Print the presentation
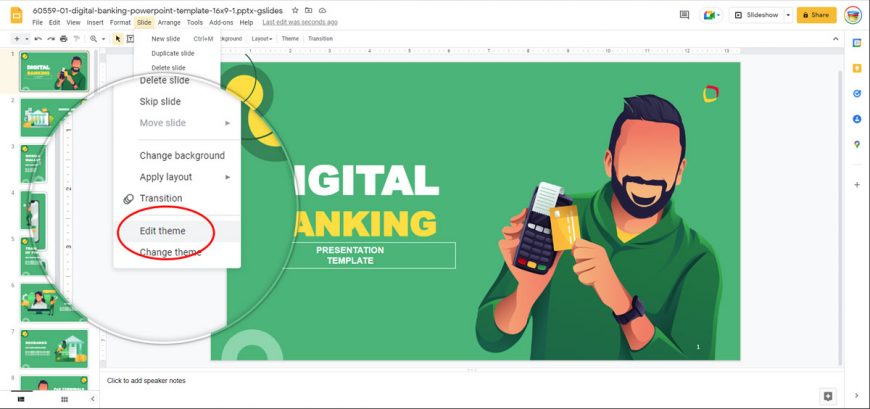Image resolution: width=870 pixels, height=409 pixels. coord(64,39)
